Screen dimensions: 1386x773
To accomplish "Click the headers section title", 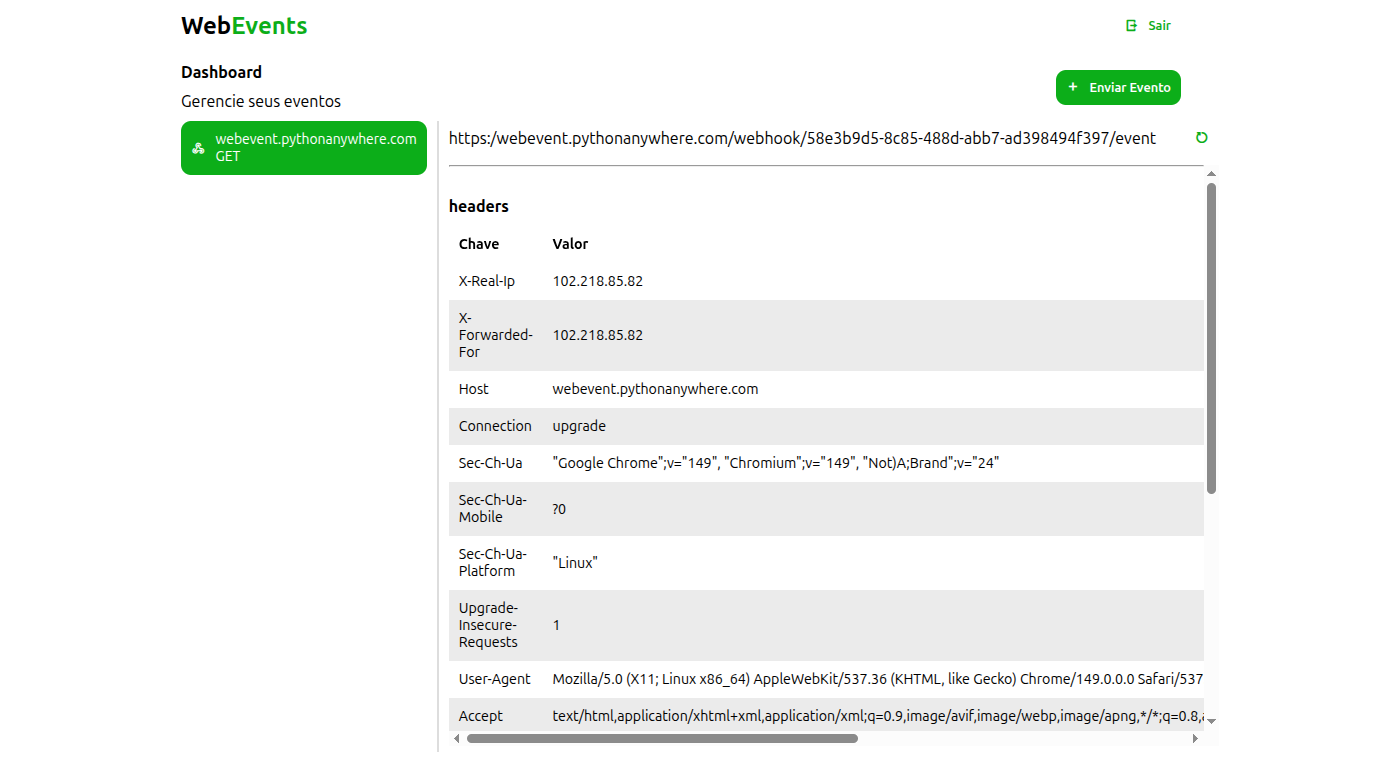I will (x=479, y=206).
